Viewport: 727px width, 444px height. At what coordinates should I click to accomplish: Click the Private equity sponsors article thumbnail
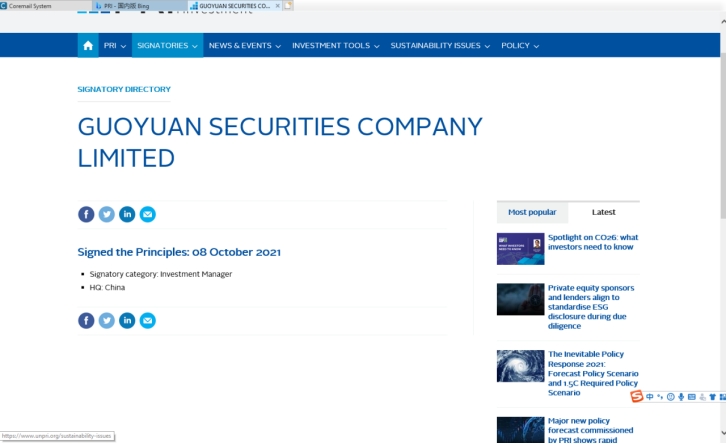520,299
